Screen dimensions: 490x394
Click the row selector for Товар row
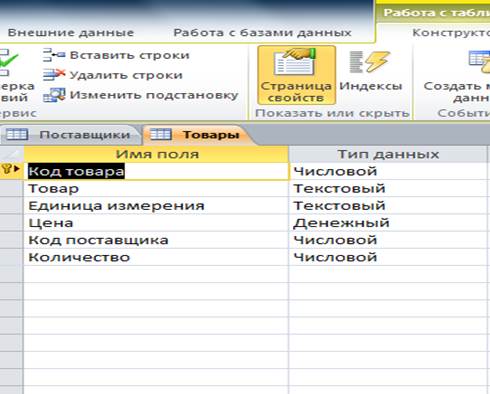[x=12, y=189]
